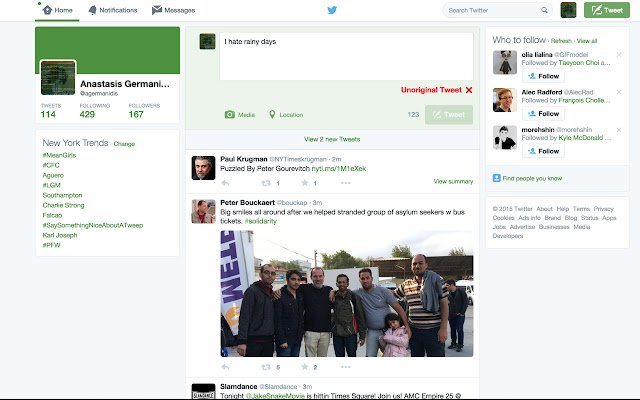Reply to Peter Bouckaert's tweet
Image resolution: width=640 pixels, height=400 pixels.
click(x=225, y=367)
